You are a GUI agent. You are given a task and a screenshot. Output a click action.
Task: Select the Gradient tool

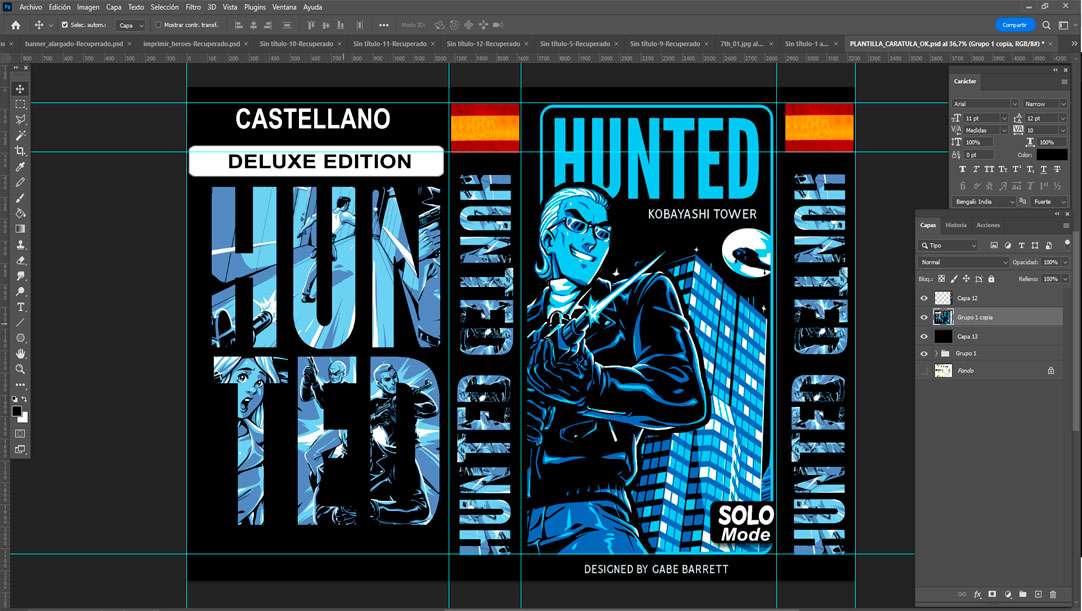(20, 229)
